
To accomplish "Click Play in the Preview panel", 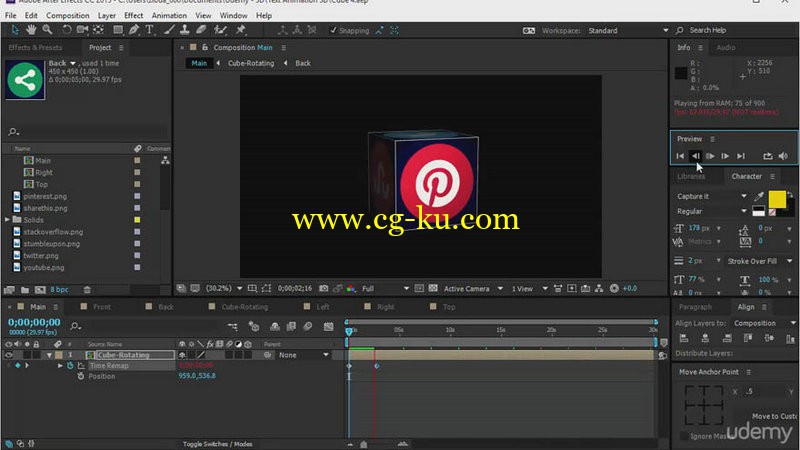I will [x=710, y=156].
